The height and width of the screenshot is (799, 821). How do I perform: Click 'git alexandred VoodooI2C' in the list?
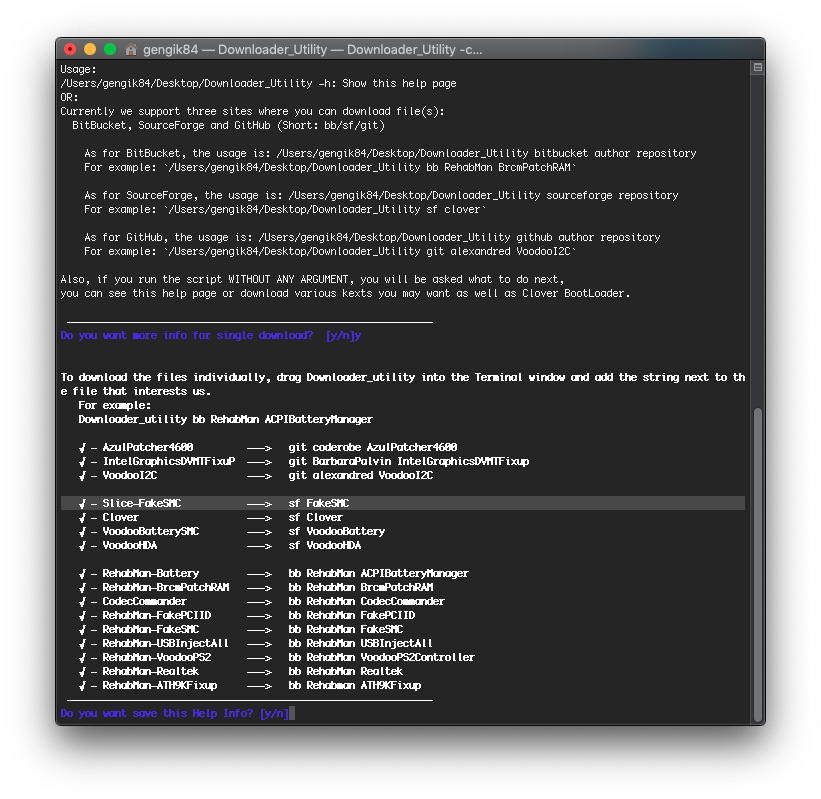361,475
